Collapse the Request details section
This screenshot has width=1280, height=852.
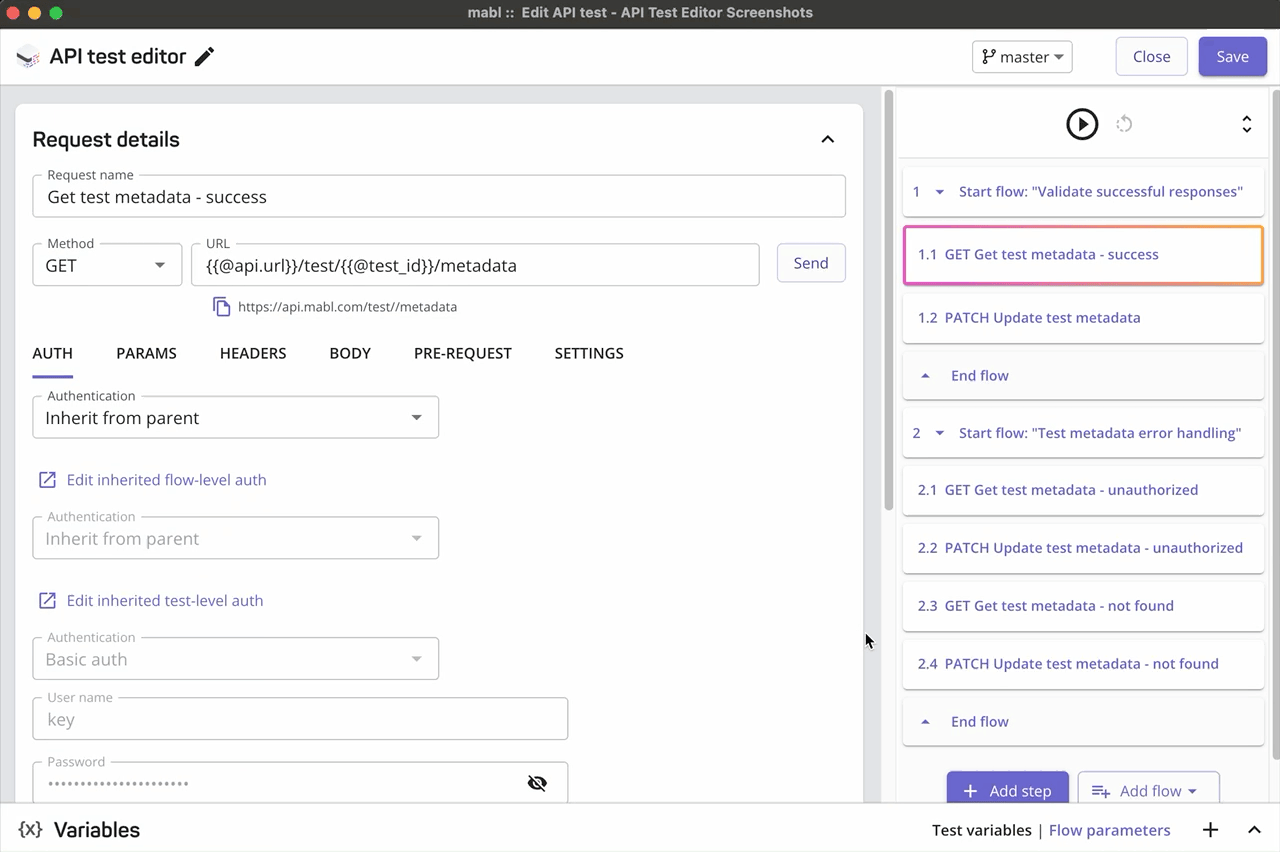point(827,139)
